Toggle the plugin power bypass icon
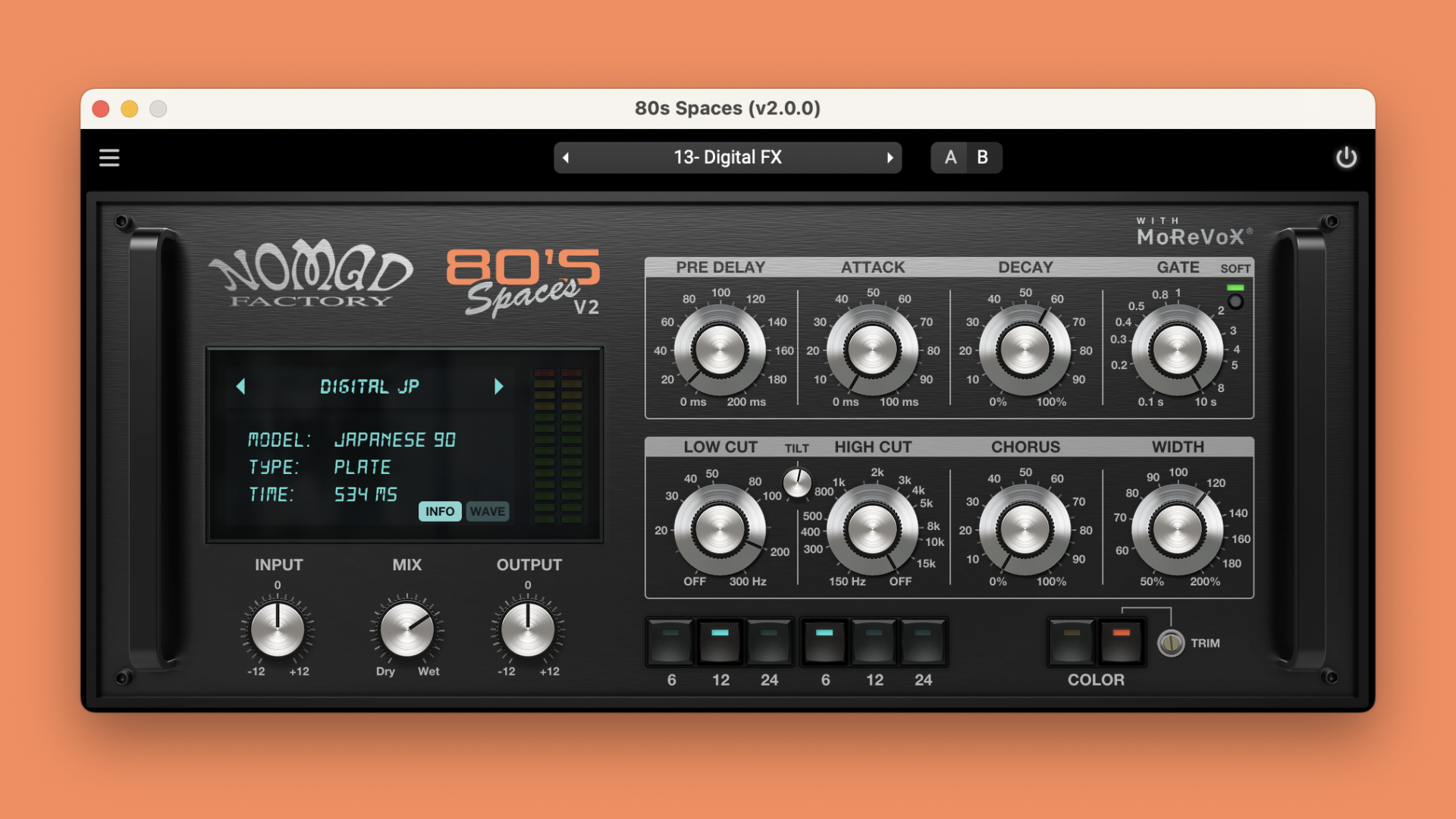 [1346, 158]
